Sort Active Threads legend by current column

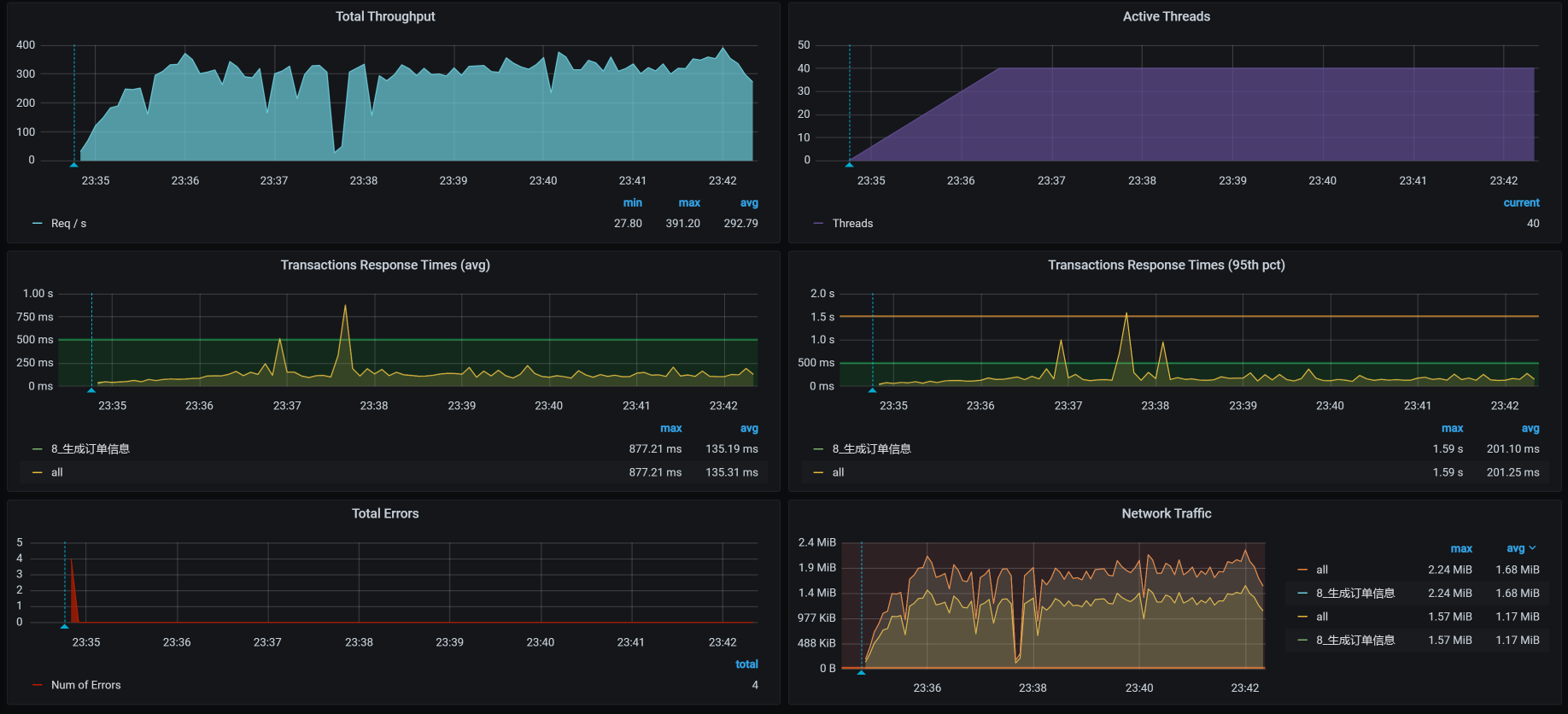[1521, 203]
